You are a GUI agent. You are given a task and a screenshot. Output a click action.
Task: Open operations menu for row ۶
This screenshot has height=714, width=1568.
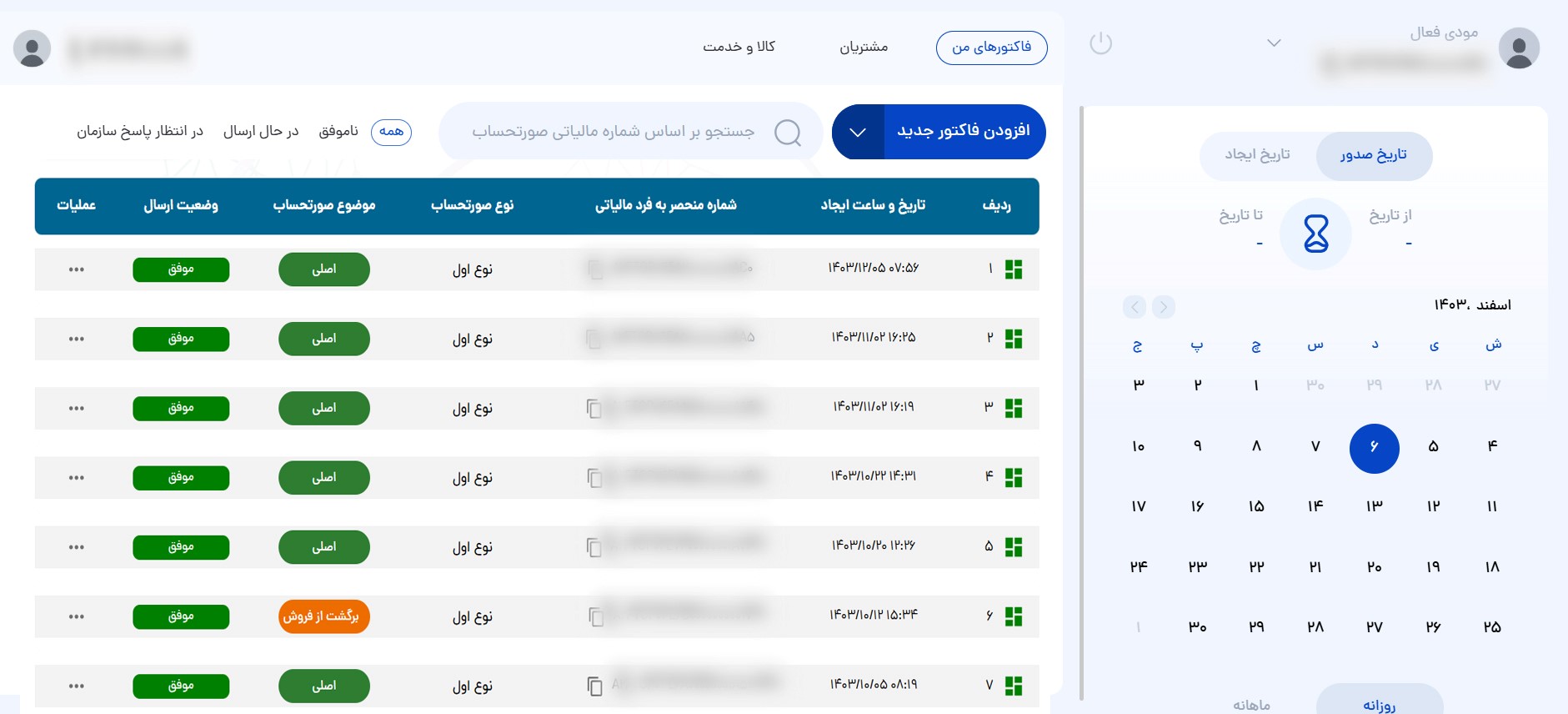[77, 616]
